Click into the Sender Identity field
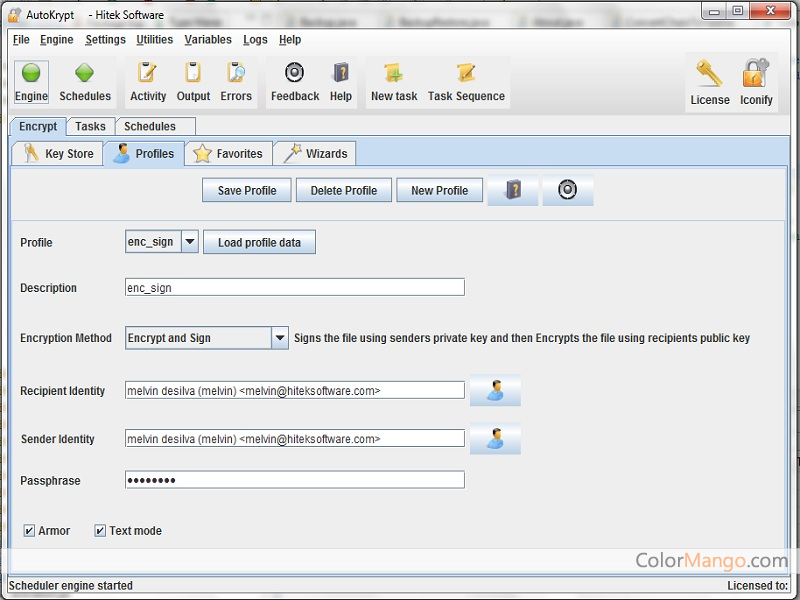Image resolution: width=800 pixels, height=600 pixels. coord(295,438)
